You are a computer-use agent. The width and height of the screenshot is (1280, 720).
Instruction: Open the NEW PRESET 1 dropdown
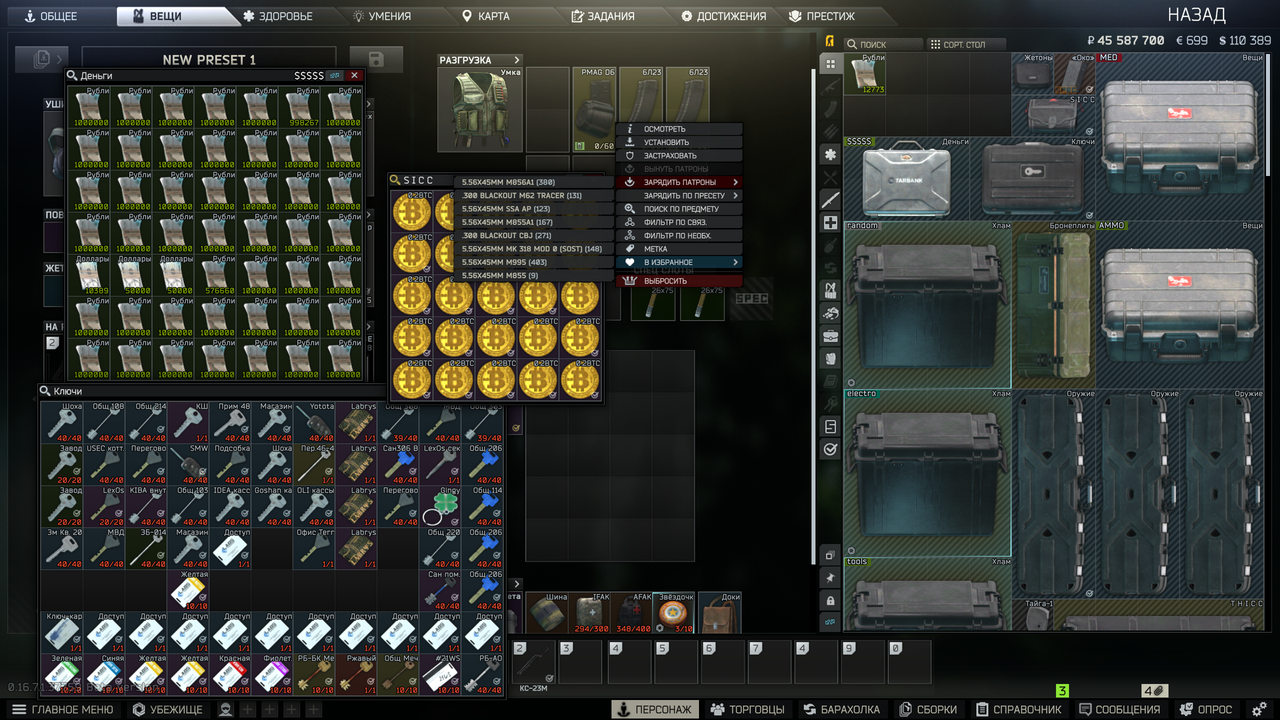[210, 60]
